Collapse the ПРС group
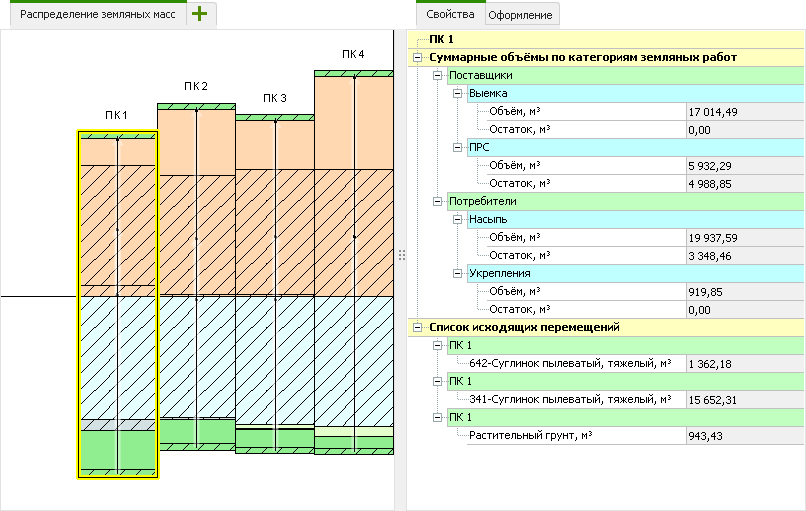806x511 pixels. click(x=456, y=147)
